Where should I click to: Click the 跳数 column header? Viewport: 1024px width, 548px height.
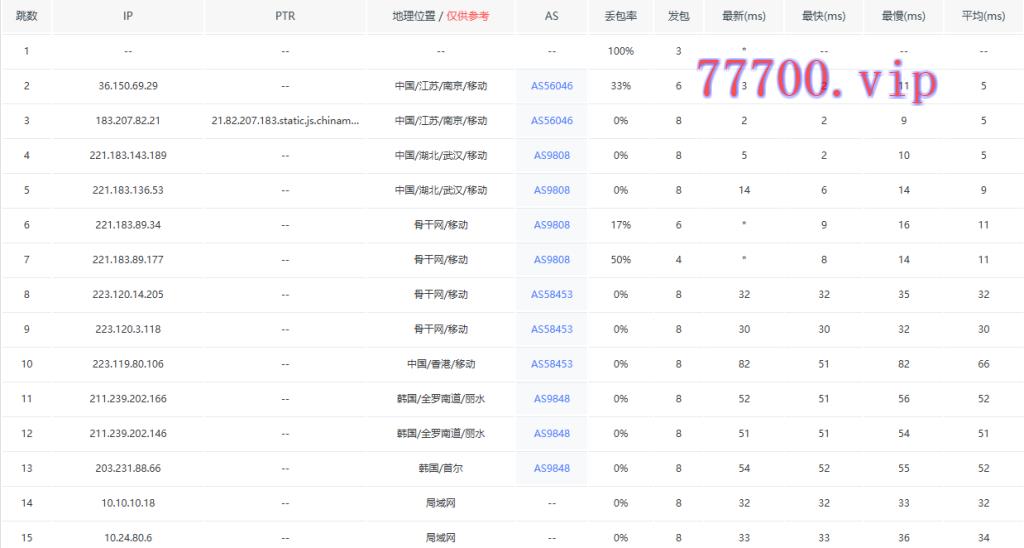[x=27, y=17]
